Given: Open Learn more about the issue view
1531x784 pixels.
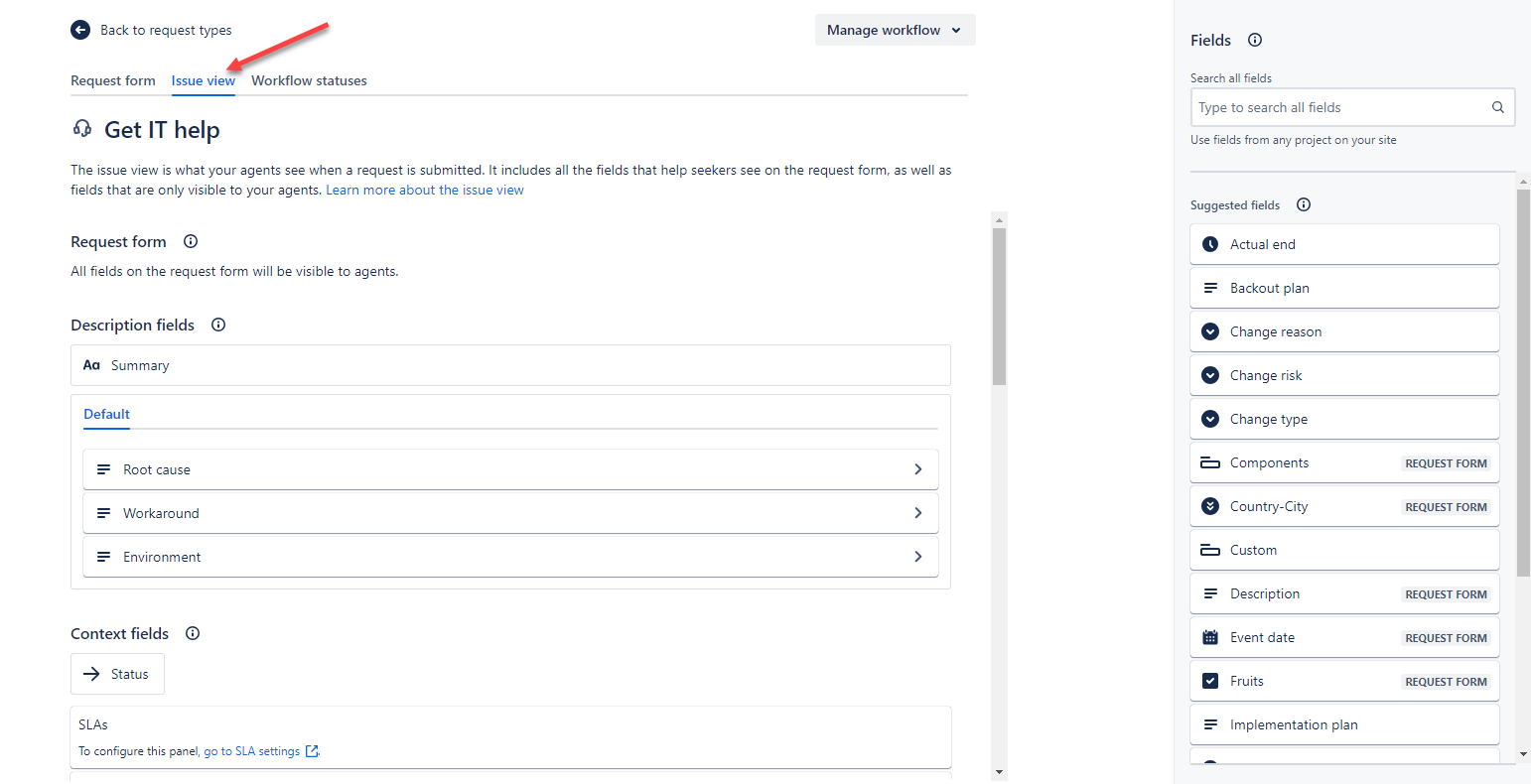Looking at the screenshot, I should click(424, 190).
